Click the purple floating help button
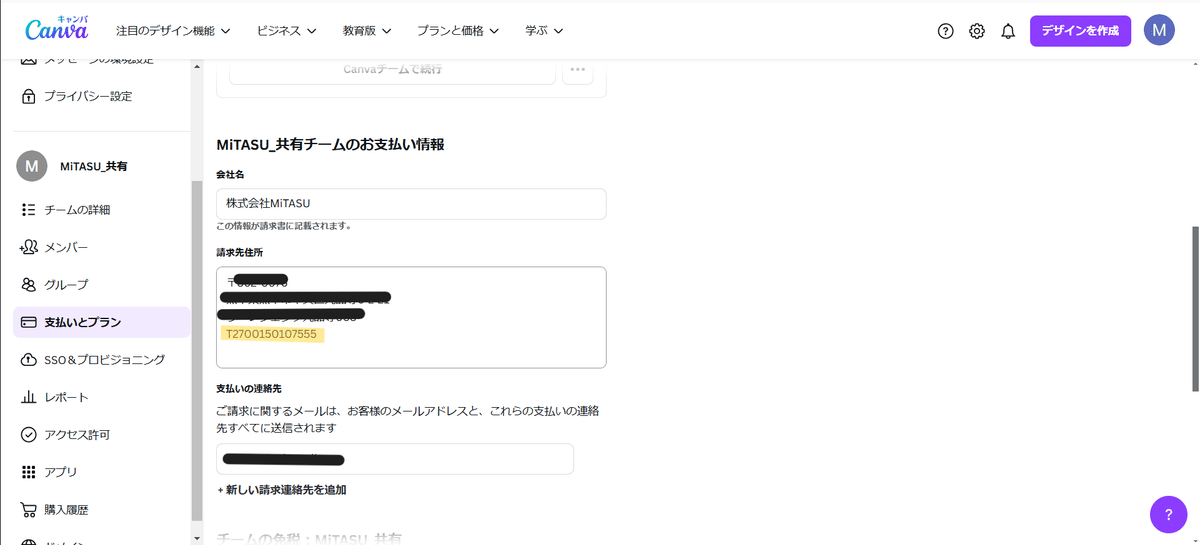Image resolution: width=1200 pixels, height=545 pixels. click(1168, 514)
